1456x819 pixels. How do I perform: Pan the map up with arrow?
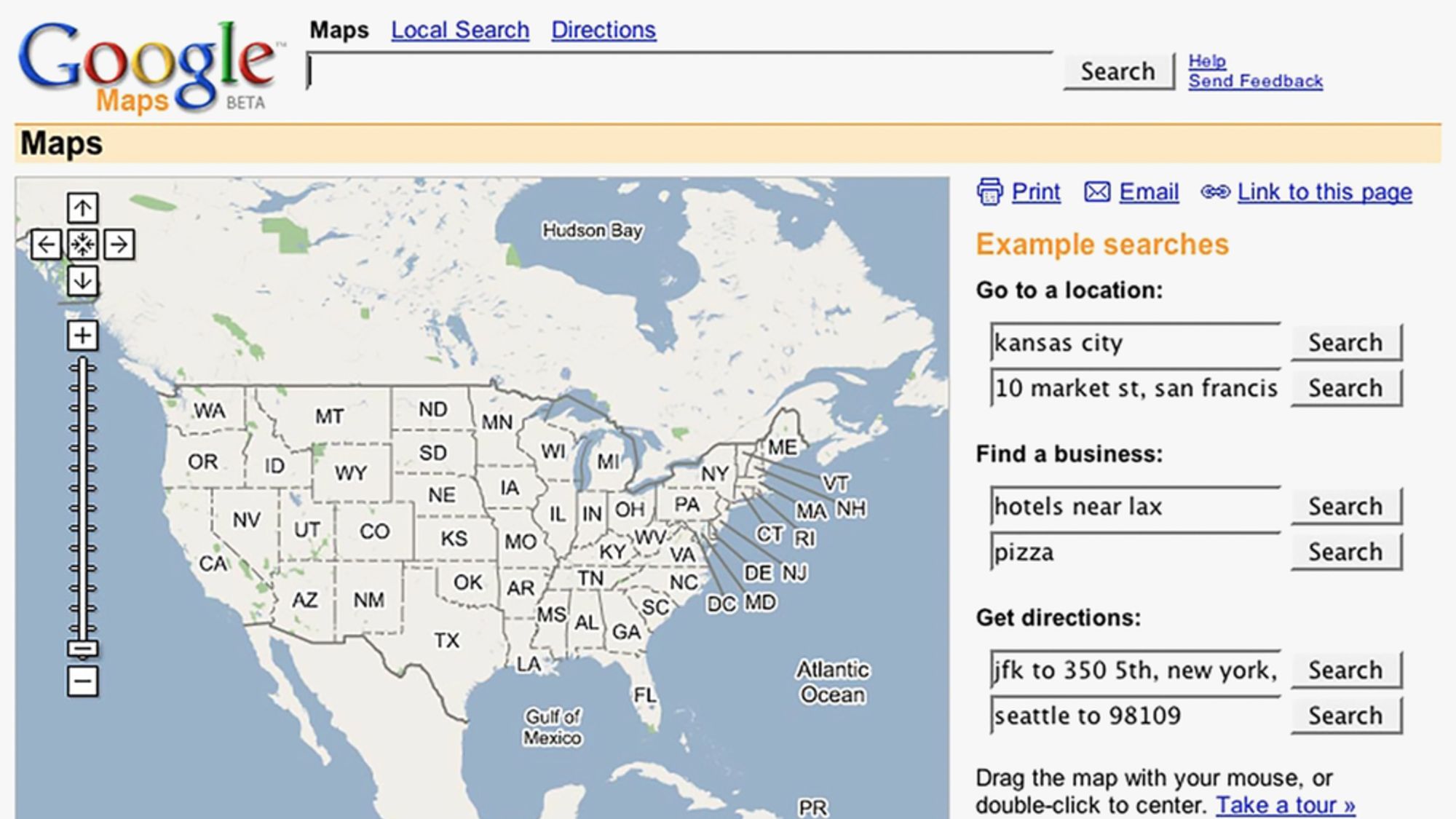[x=82, y=208]
